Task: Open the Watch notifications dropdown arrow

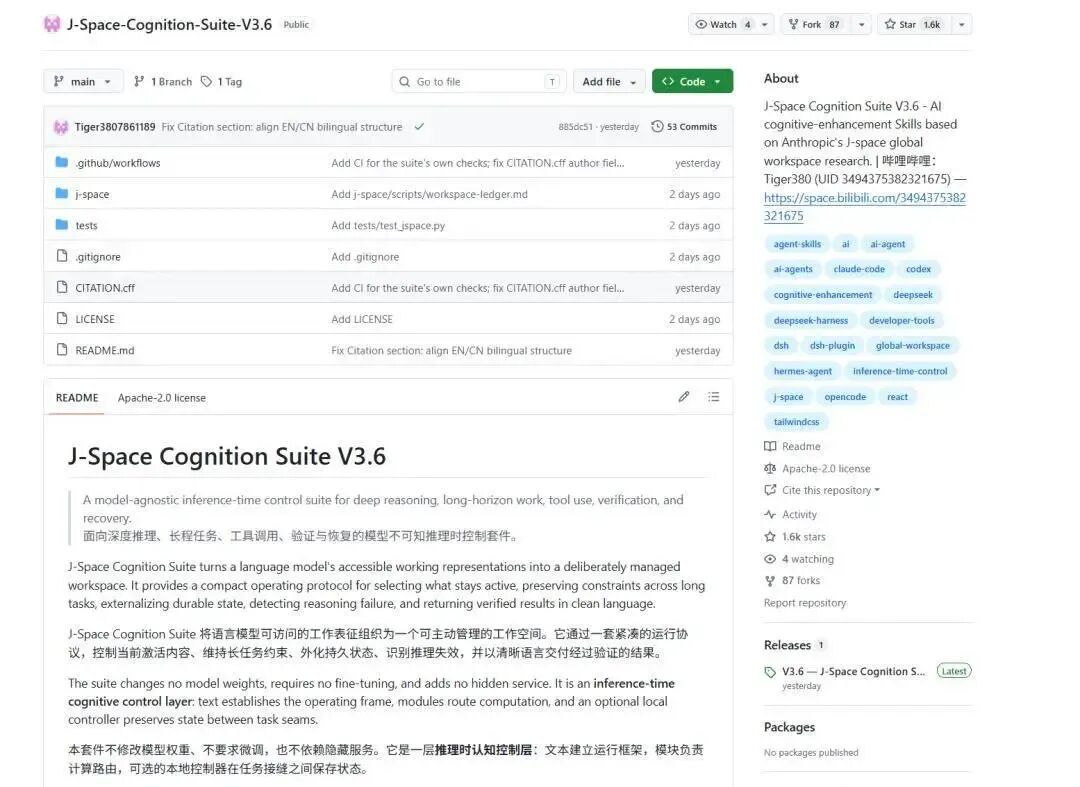Action: 765,24
